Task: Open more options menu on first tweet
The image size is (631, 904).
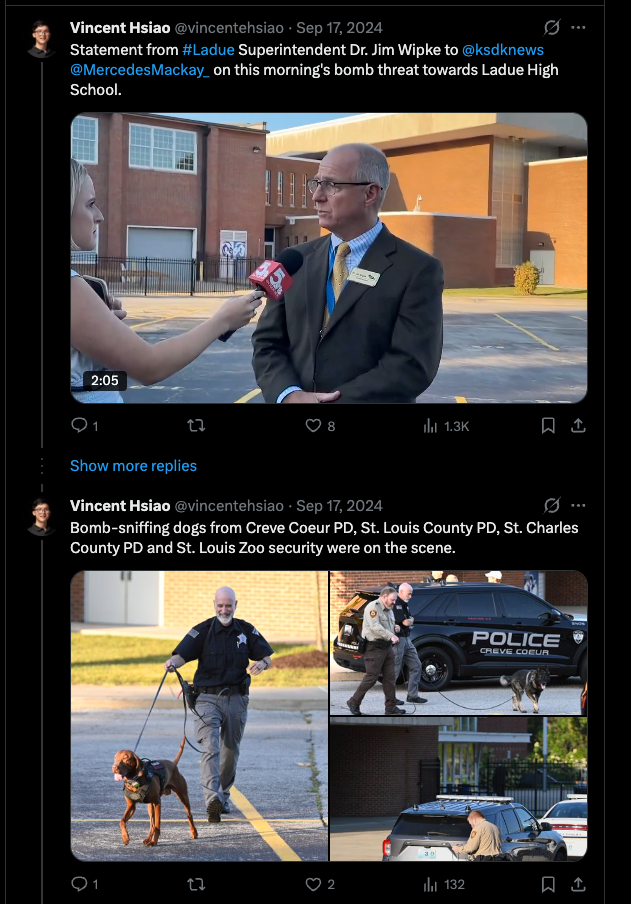Action: pos(578,27)
